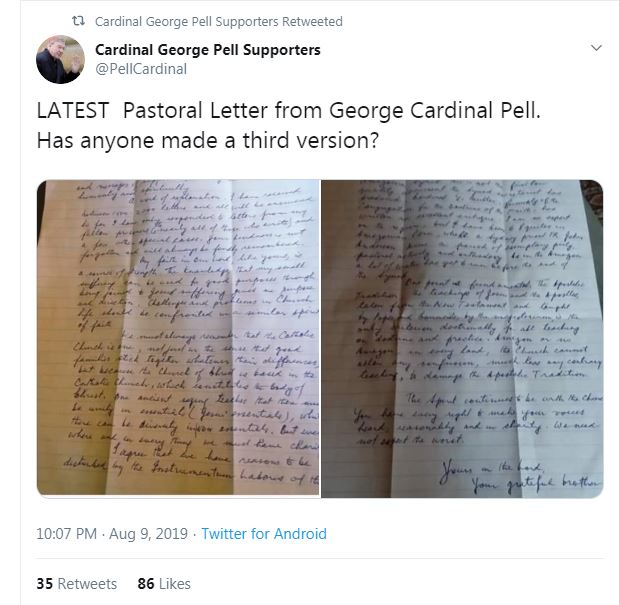Click 'Cardinal George Pell Supporters Retweeted' label

[x=219, y=21]
